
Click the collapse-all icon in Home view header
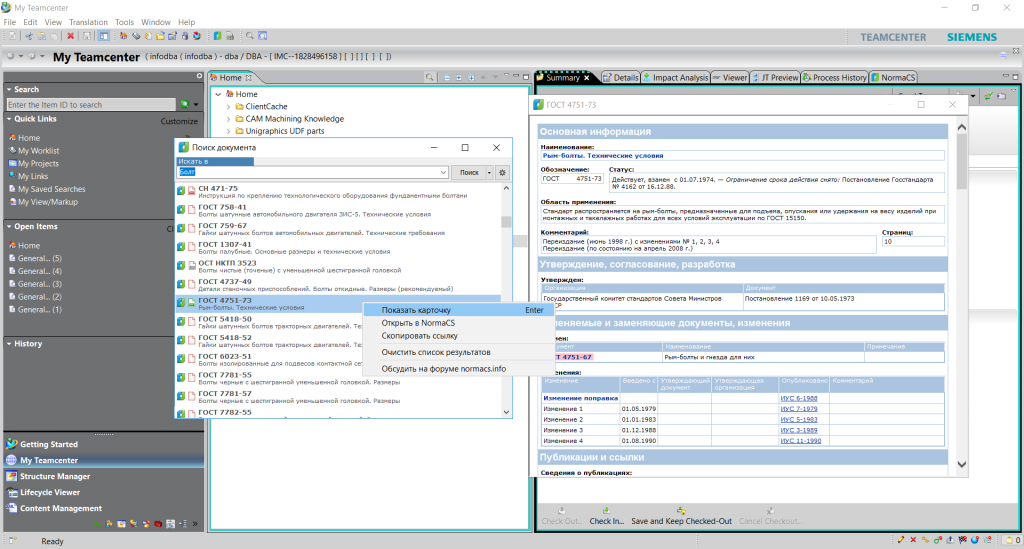coord(447,77)
